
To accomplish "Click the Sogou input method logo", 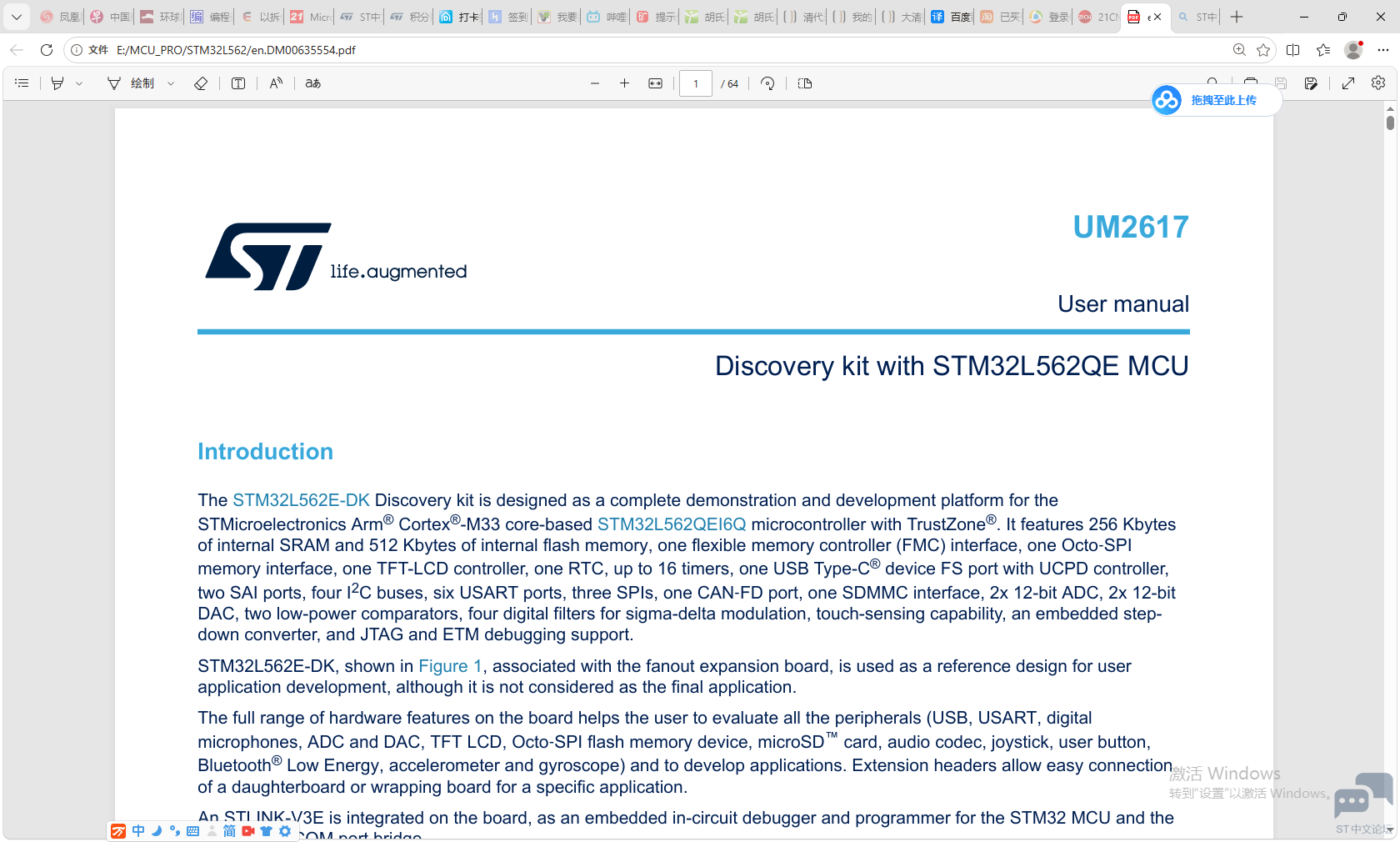I will pos(118,831).
